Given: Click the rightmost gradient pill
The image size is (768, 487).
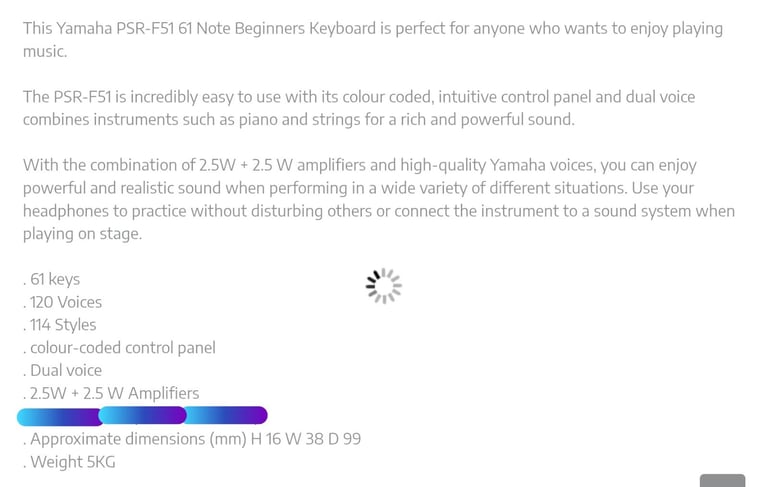Looking at the screenshot, I should (226, 415).
